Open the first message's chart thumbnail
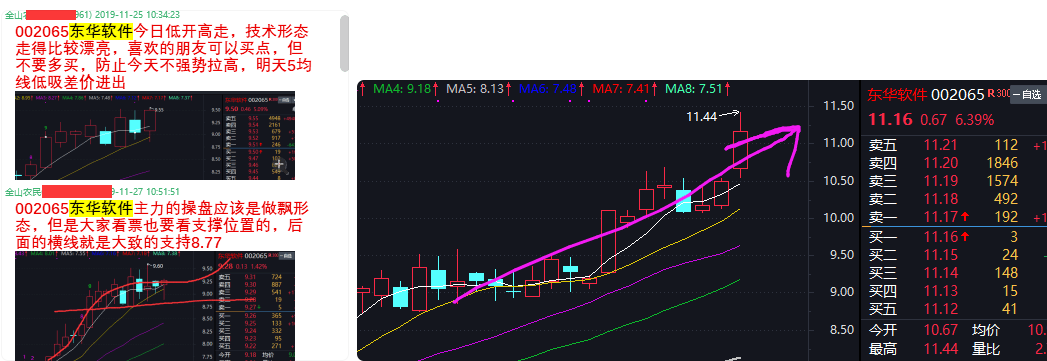Image resolution: width=1047 pixels, height=361 pixels. tap(155, 135)
